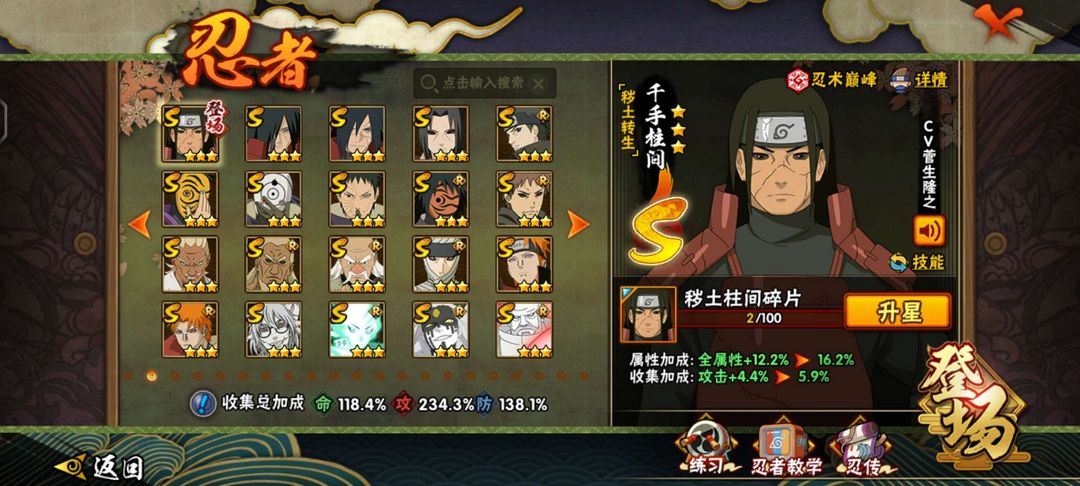Screen dimensions: 1080x486
Task: Switch view with the 技能 swap icon
Action: click(898, 262)
